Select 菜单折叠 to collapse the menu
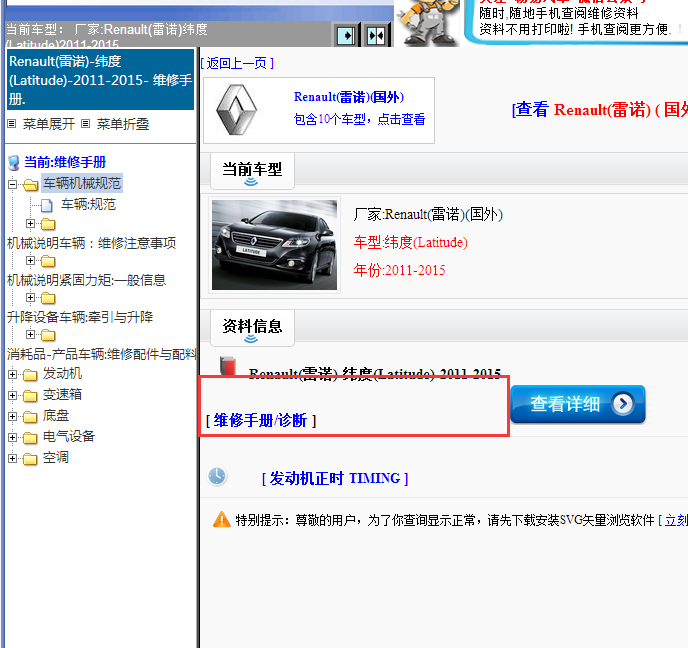The height and width of the screenshot is (648, 688). click(123, 124)
